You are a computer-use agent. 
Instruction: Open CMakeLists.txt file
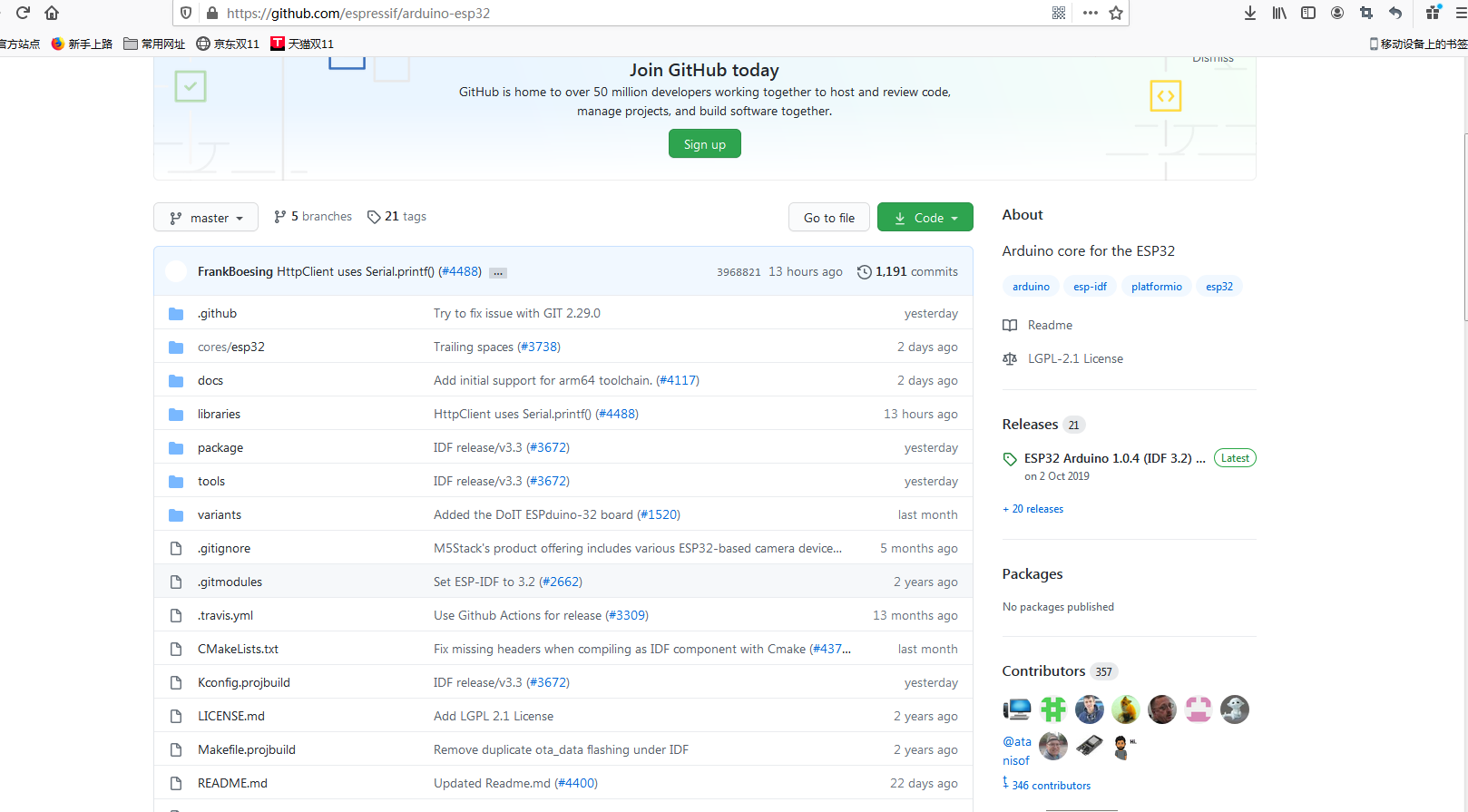238,650
